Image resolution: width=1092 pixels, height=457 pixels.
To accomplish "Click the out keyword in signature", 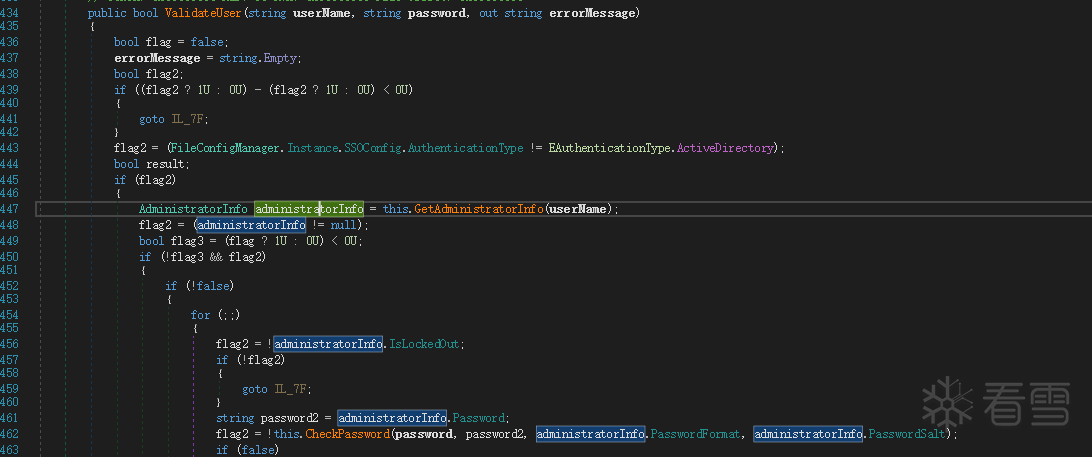I will point(489,13).
